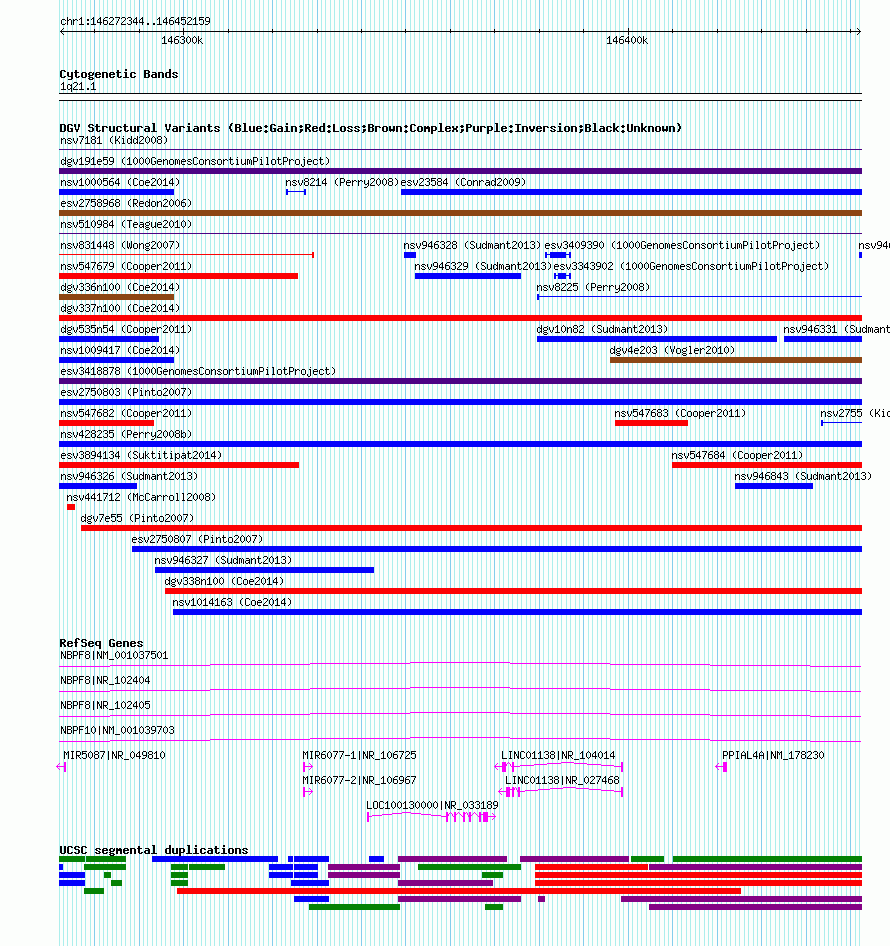Select nsv946843 (Sudmant2013) label
The image size is (890, 946).
803,477
